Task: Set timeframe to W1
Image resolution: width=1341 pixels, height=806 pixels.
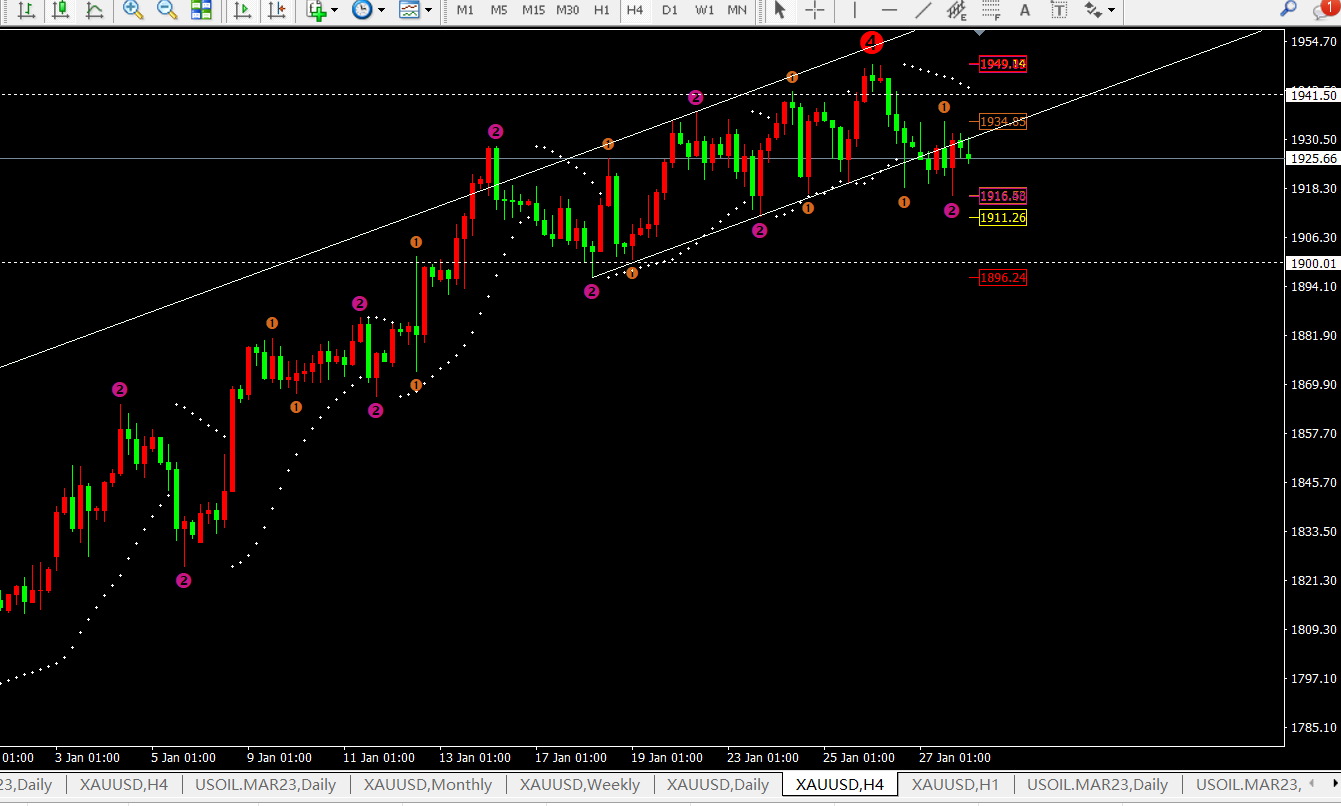Action: pos(705,11)
